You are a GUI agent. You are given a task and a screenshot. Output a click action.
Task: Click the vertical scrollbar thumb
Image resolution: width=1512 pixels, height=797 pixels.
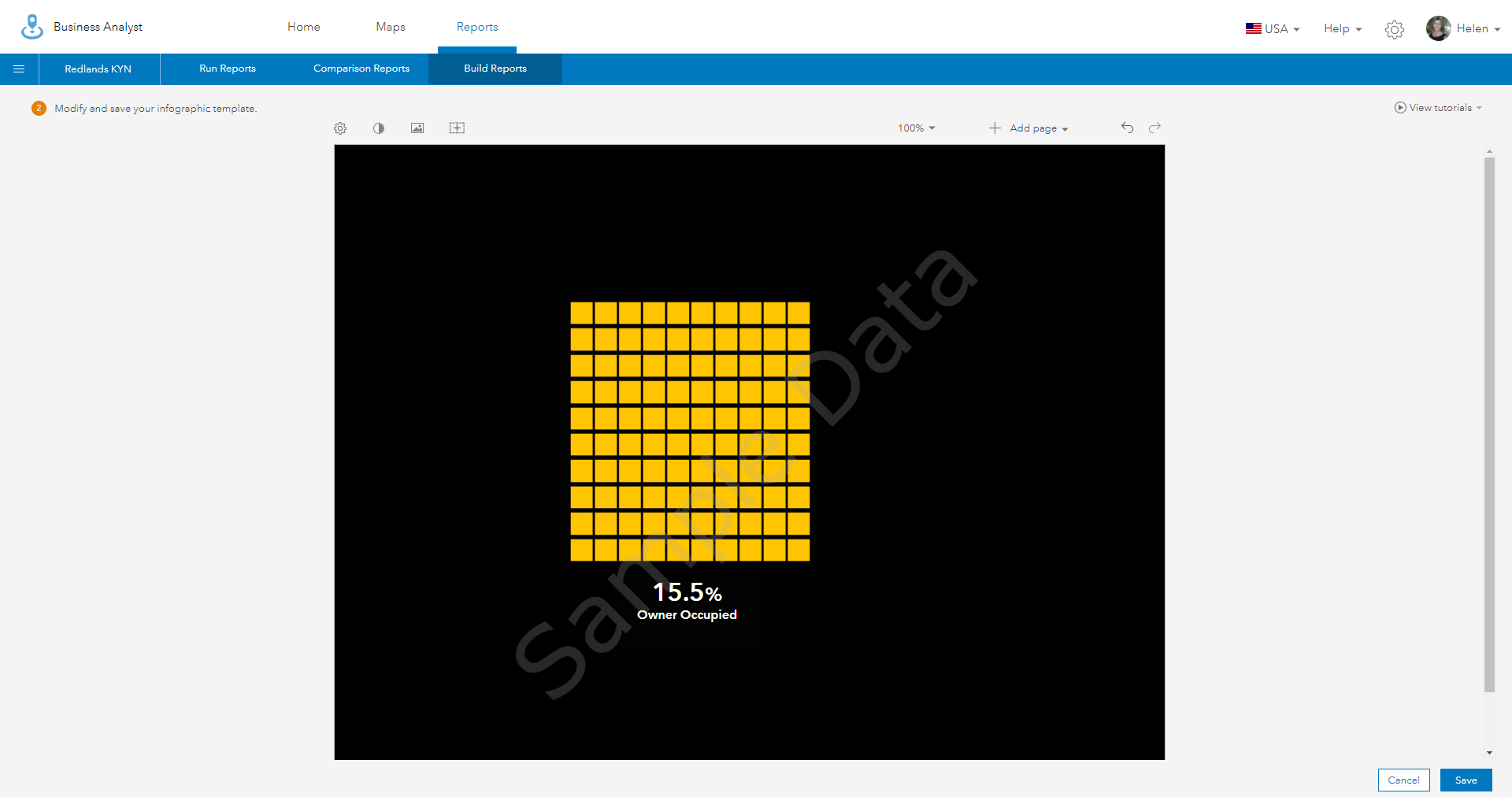tap(1489, 425)
